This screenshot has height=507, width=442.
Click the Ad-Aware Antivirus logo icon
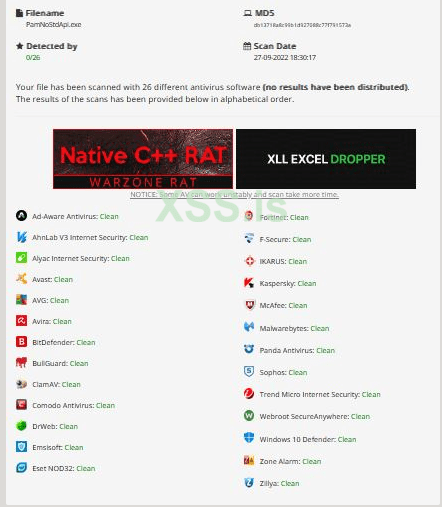21,216
